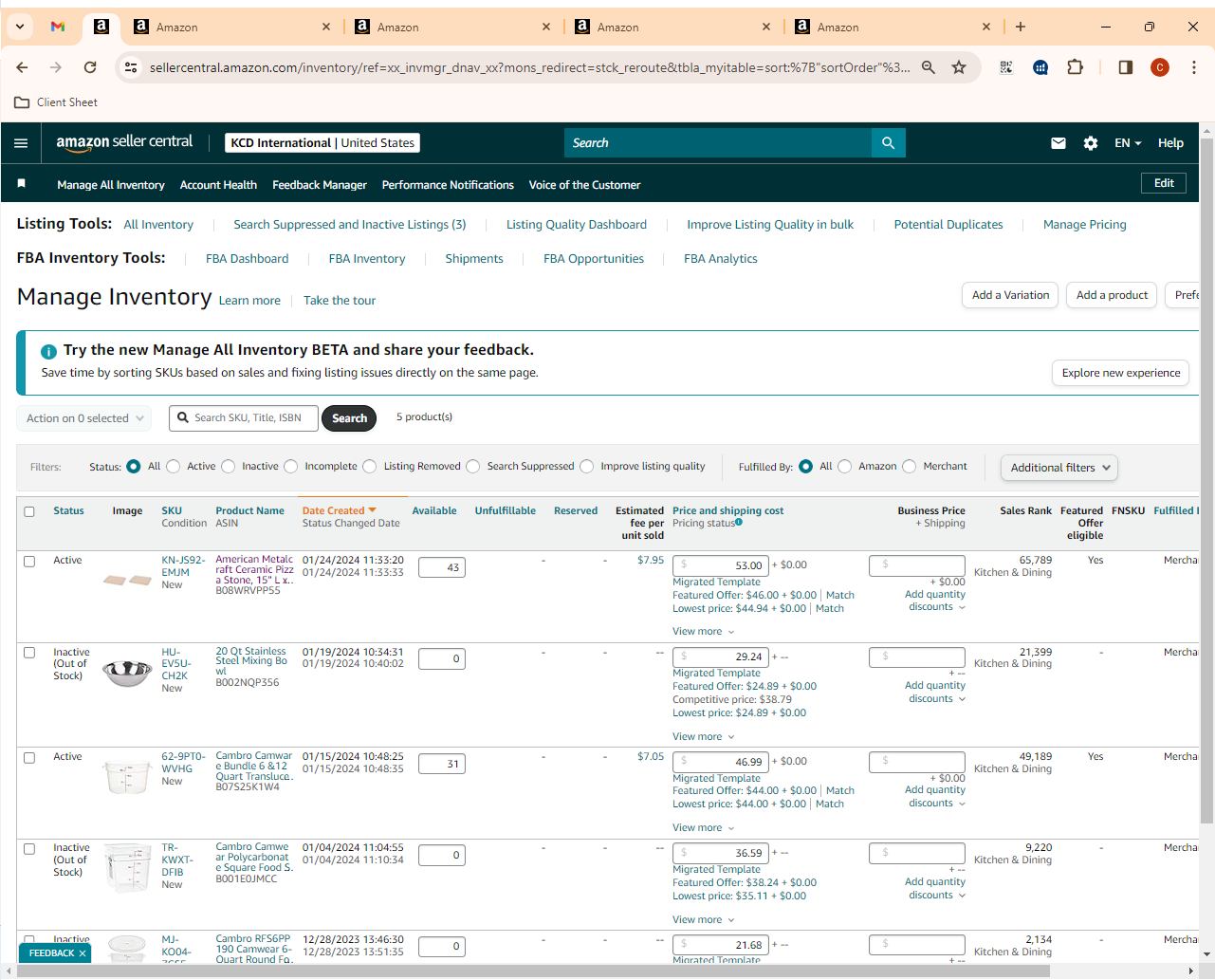Image resolution: width=1215 pixels, height=980 pixels.
Task: Check the box for 20 Qt Stainless Steel row
Action: (x=29, y=653)
